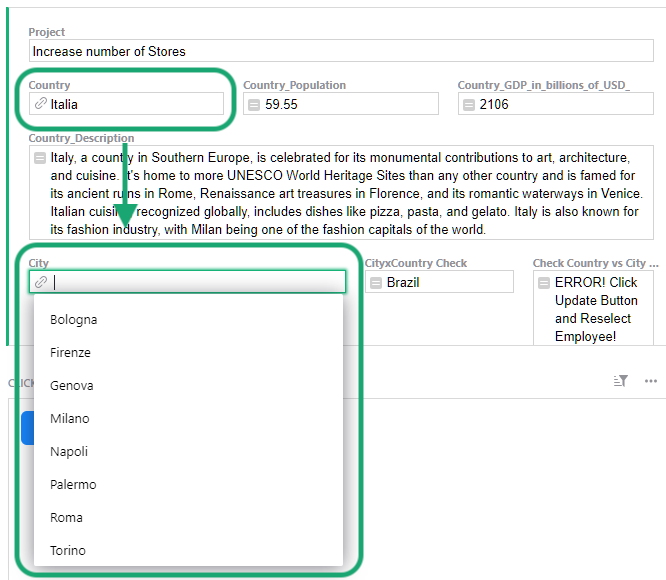Select Torino at the list bottom
The width and height of the screenshot is (666, 580).
point(68,551)
